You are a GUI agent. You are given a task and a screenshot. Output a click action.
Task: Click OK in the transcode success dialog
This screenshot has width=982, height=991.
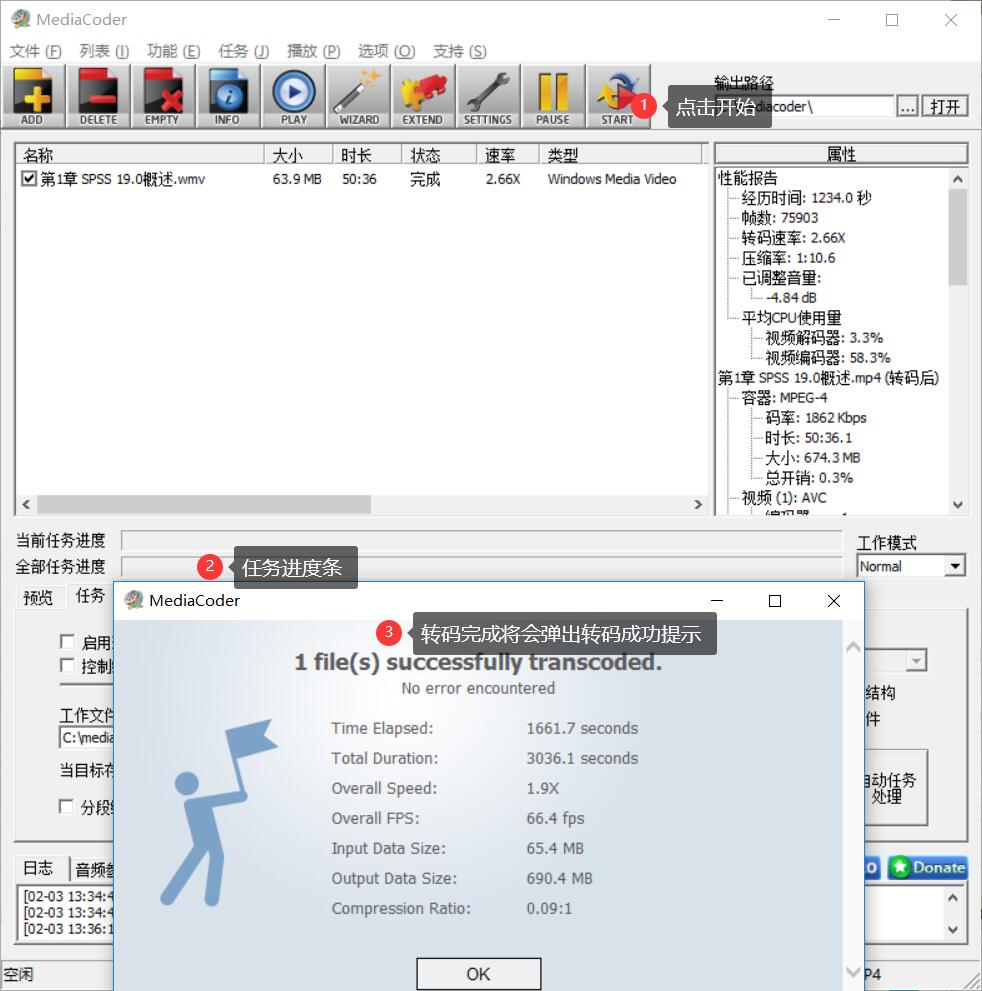tap(478, 973)
